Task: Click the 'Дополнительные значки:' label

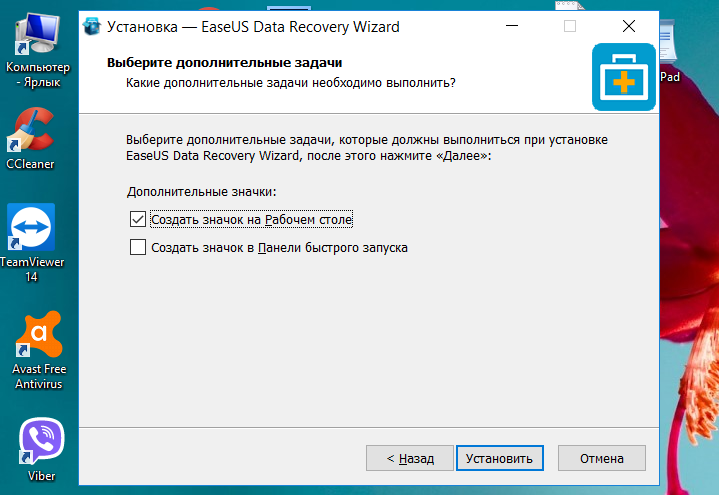Action: click(x=202, y=192)
